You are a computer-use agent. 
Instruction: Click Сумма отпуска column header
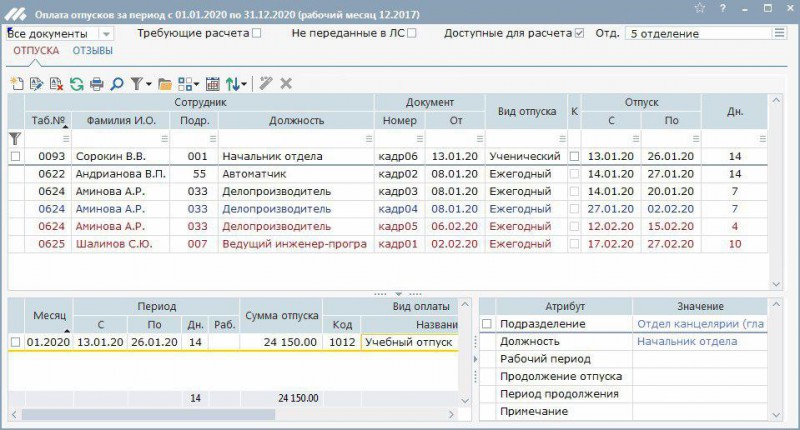[281, 315]
